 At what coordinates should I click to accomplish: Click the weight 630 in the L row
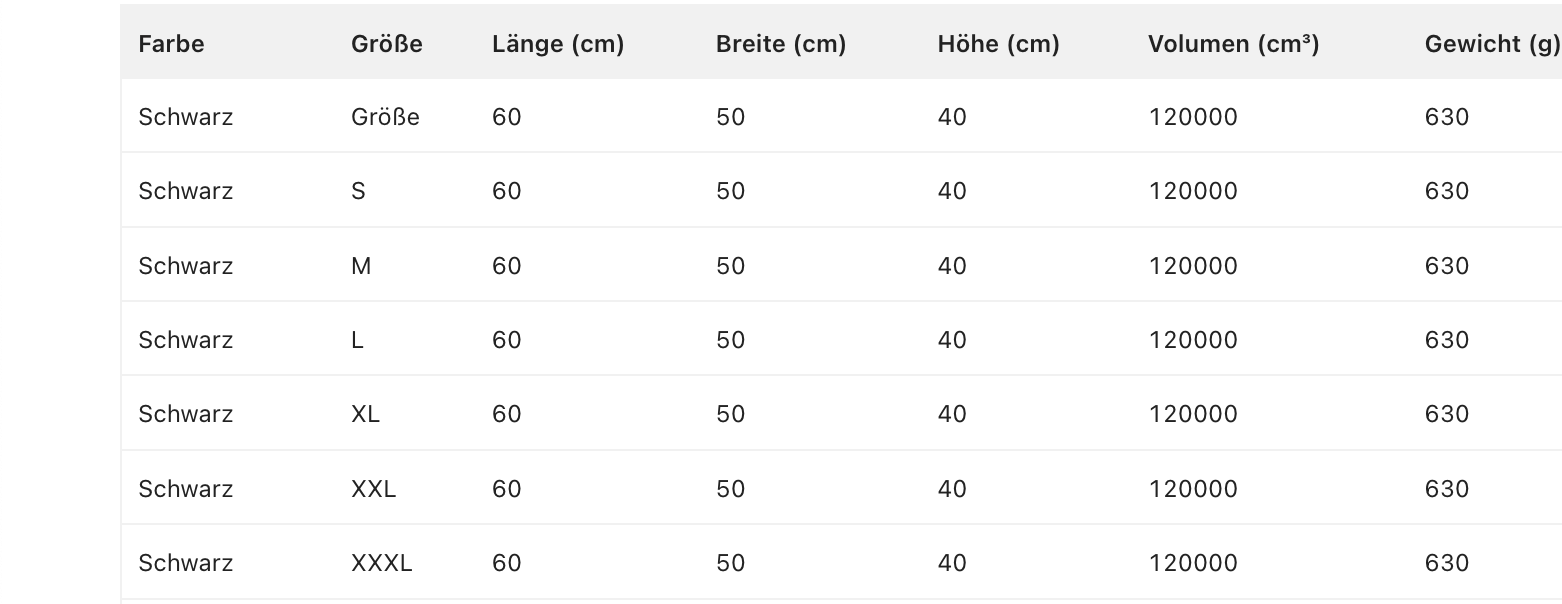tap(1447, 340)
